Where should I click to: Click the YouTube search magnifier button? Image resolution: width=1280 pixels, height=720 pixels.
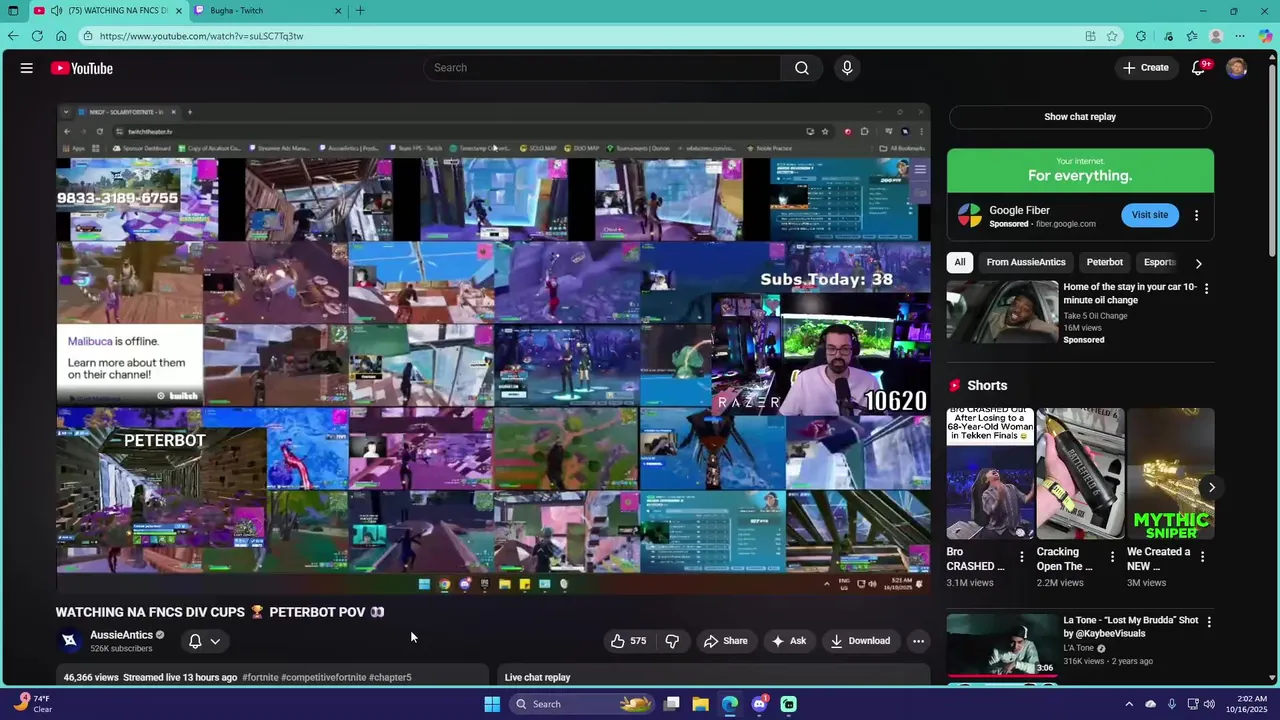point(802,68)
